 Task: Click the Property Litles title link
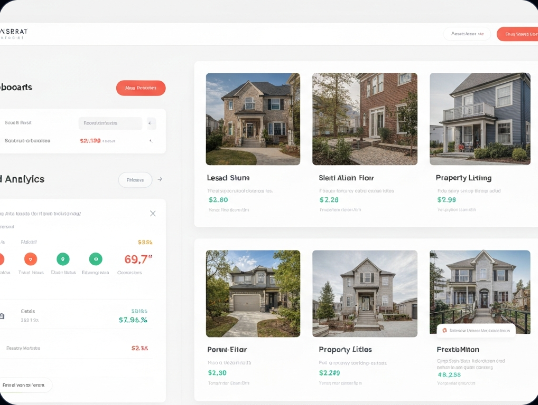click(345, 349)
